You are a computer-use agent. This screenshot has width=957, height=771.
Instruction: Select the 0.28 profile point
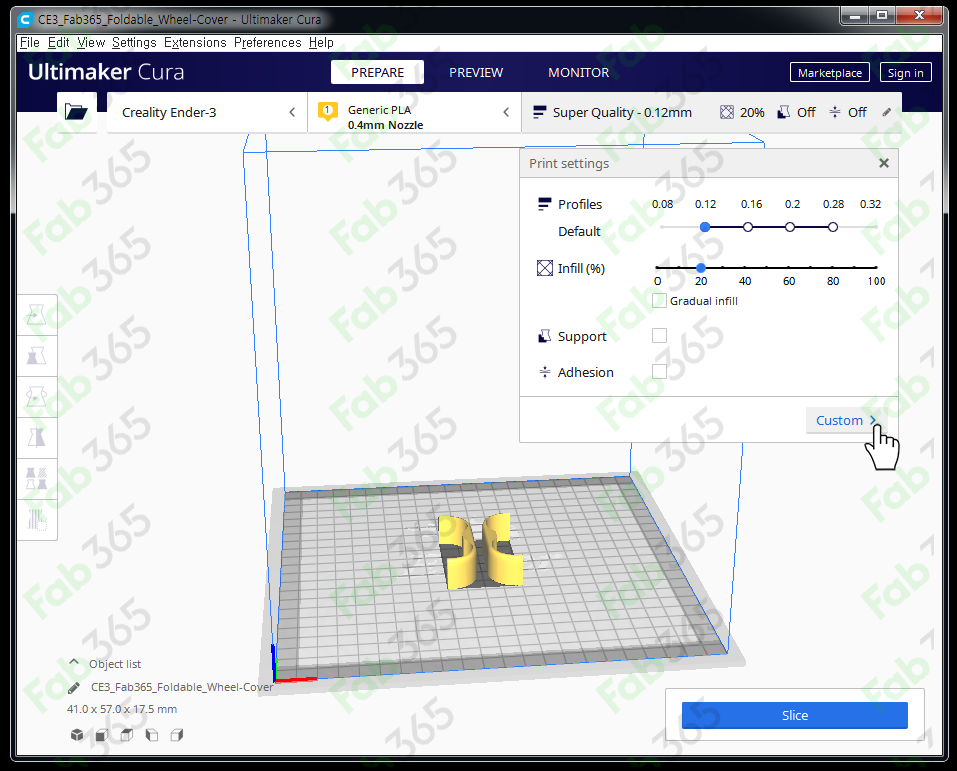click(x=832, y=227)
